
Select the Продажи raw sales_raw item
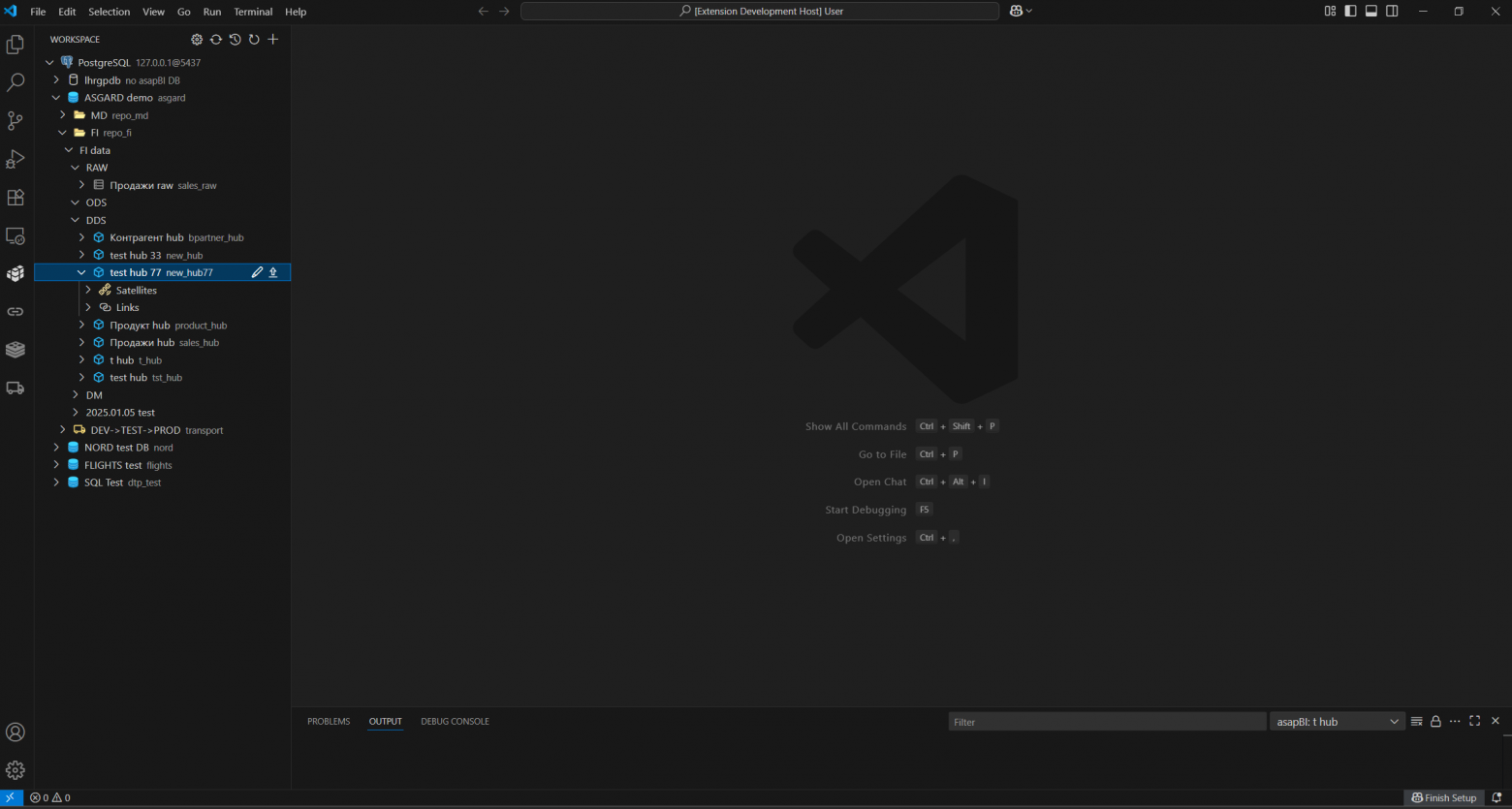[162, 185]
